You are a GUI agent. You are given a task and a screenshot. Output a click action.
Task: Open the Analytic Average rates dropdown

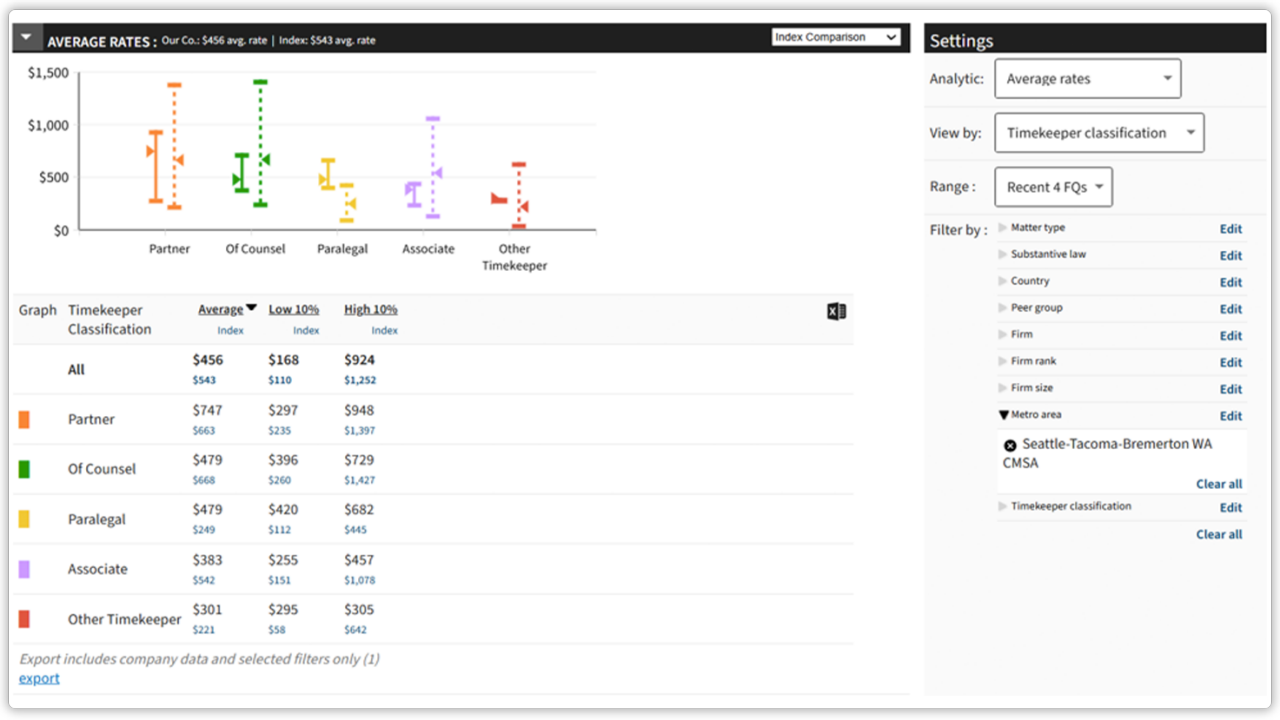tap(1087, 79)
